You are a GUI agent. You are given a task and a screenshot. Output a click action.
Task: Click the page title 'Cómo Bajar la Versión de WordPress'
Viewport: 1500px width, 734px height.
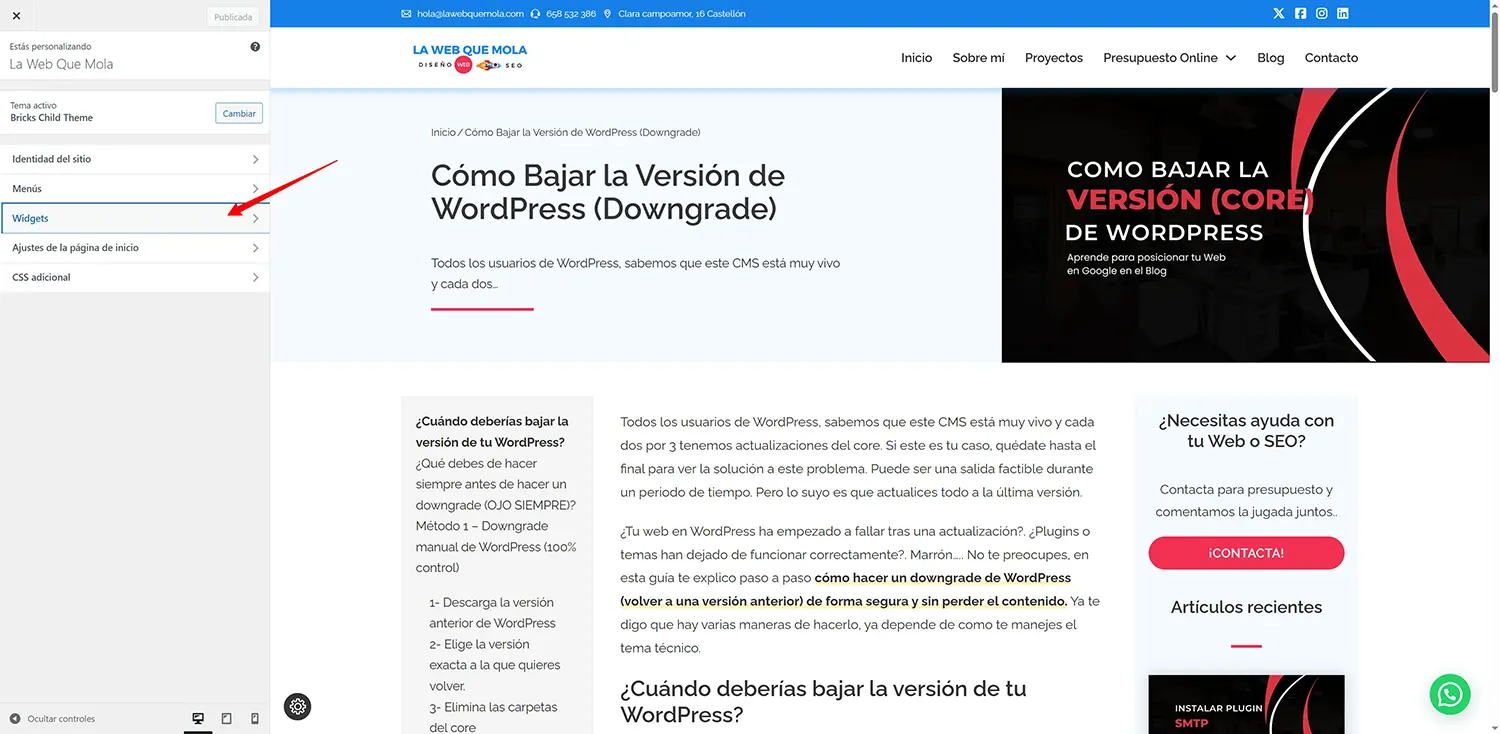[x=608, y=192]
